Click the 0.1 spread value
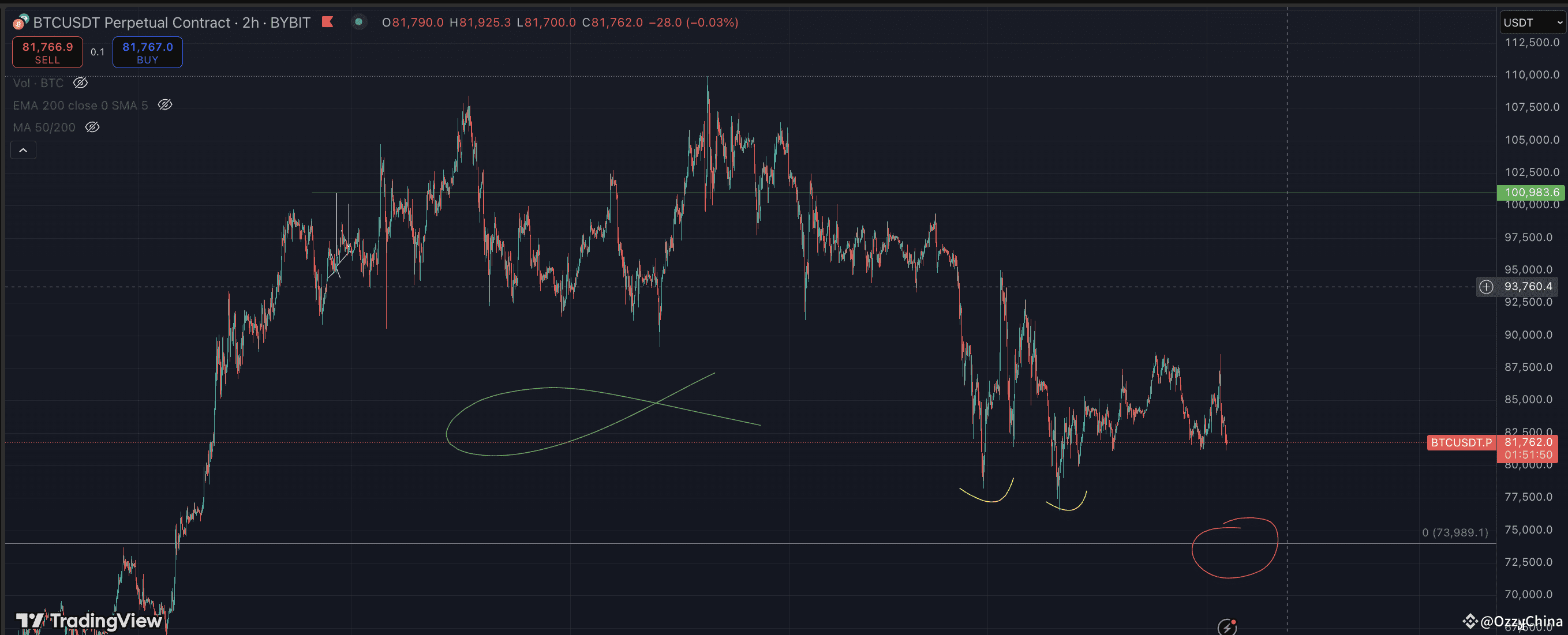The image size is (1568, 635). tap(98, 52)
